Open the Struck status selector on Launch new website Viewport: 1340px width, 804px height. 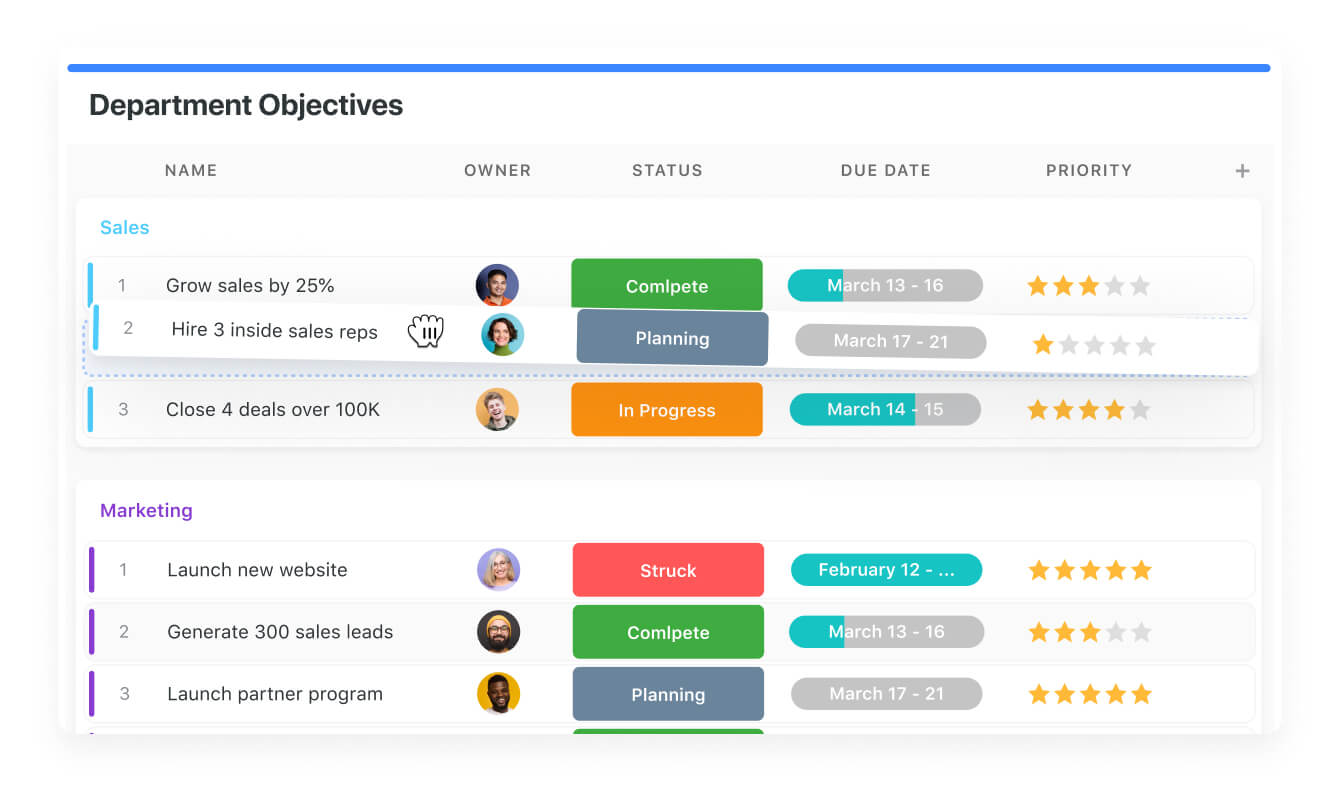(667, 569)
